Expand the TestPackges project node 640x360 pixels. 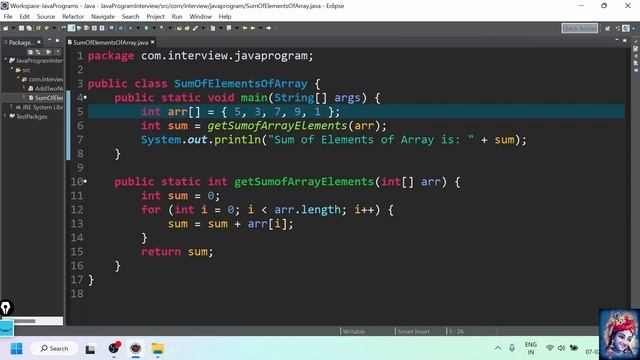pyautogui.click(x=5, y=116)
